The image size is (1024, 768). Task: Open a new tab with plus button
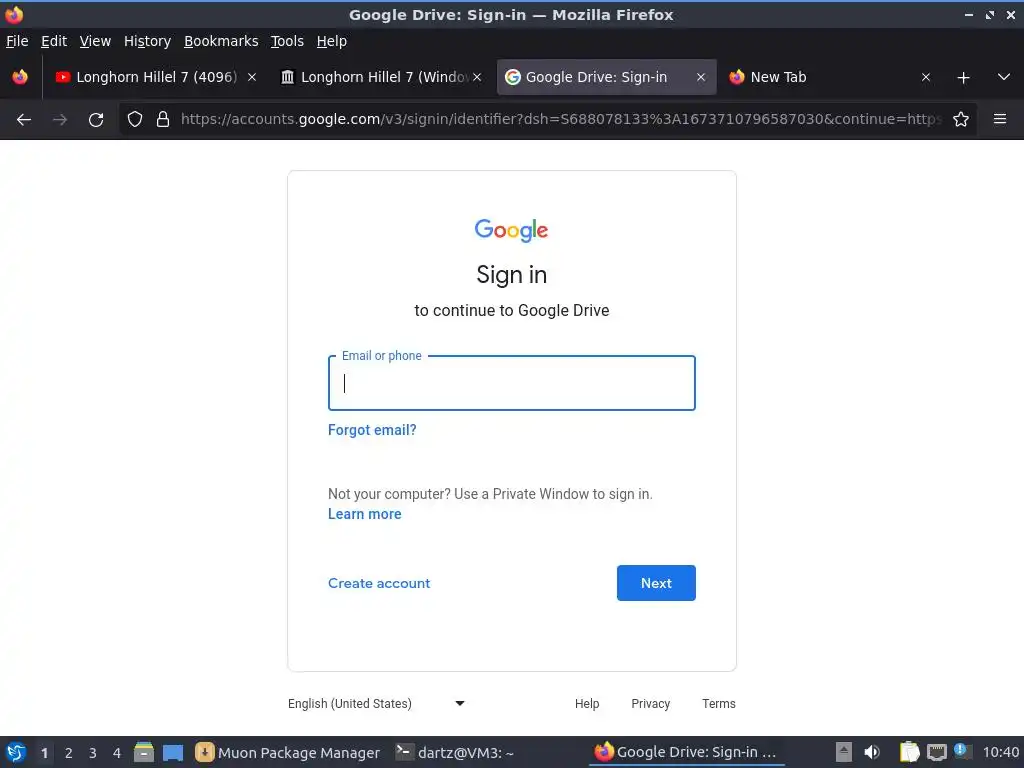[963, 78]
